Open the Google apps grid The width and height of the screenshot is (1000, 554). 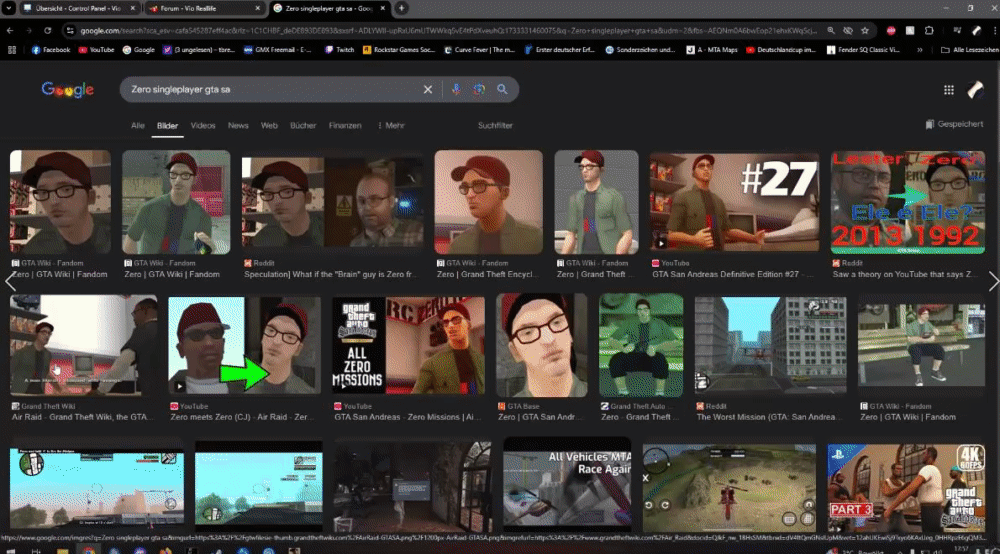click(x=949, y=91)
